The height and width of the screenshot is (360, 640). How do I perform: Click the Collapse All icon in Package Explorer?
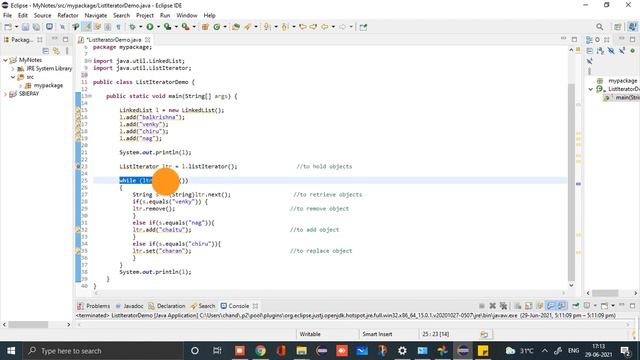click(45, 51)
